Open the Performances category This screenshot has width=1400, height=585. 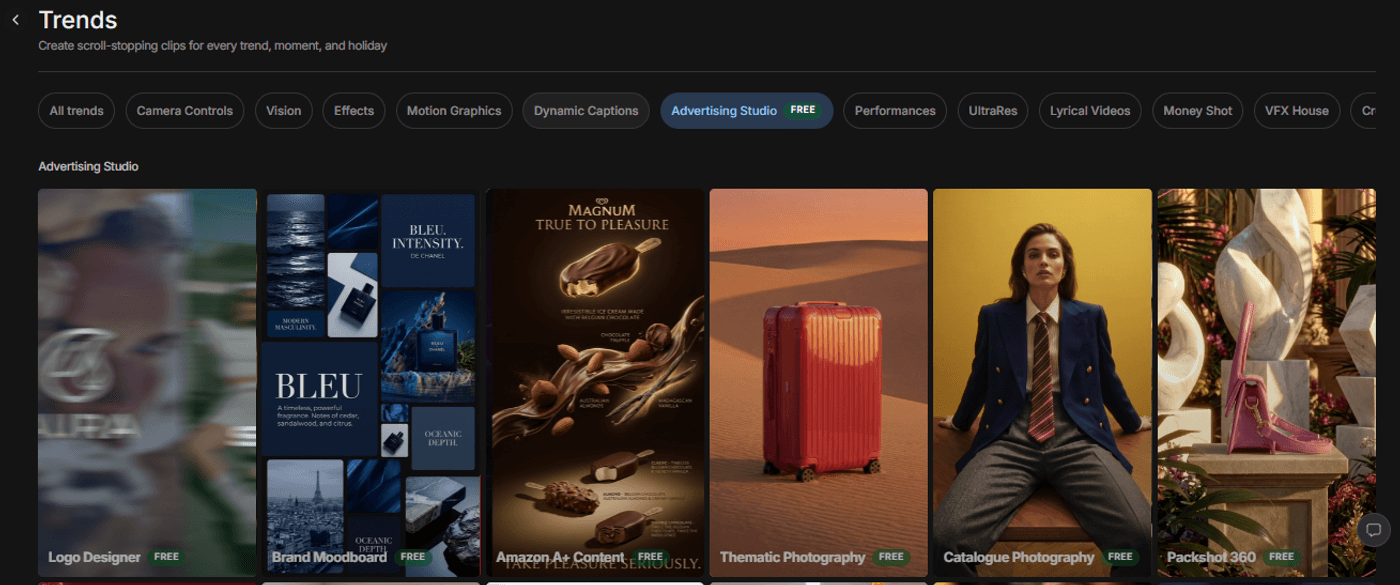click(895, 111)
